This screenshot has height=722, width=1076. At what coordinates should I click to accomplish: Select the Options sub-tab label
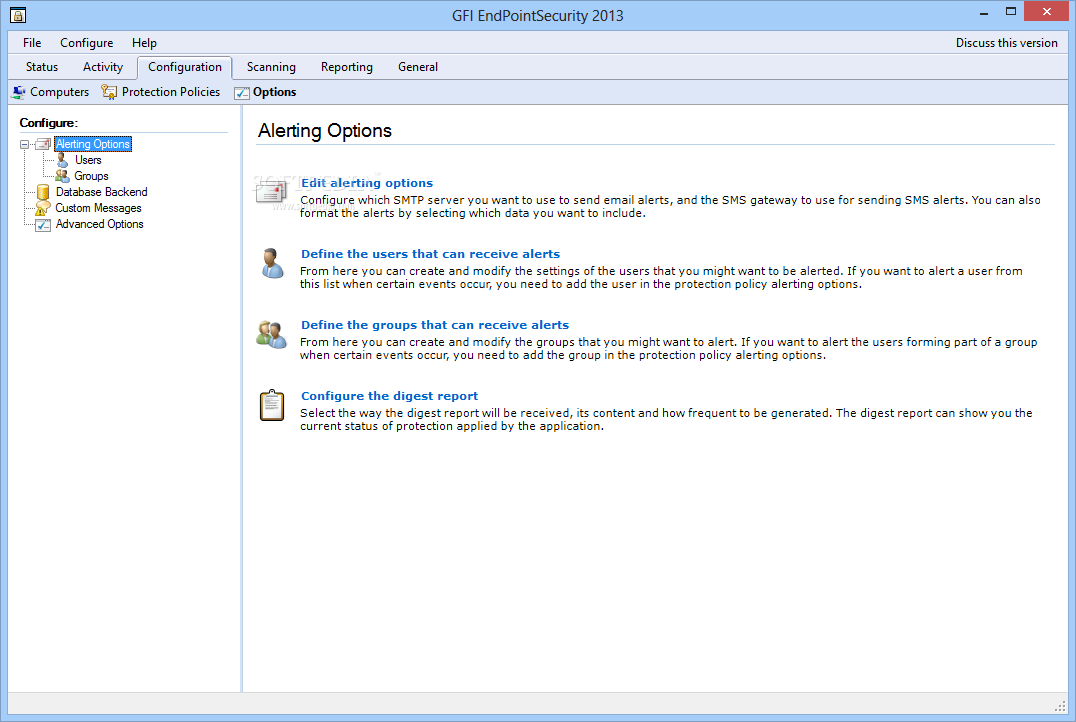point(274,92)
